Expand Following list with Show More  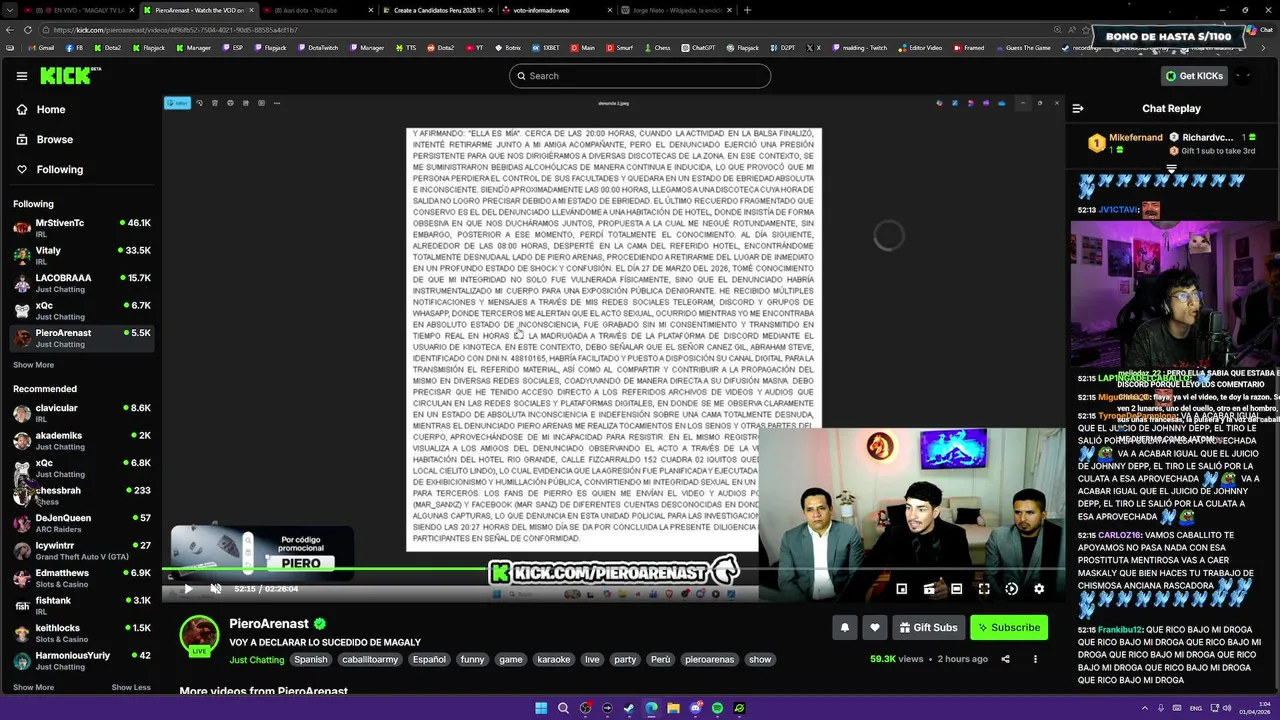click(33, 365)
